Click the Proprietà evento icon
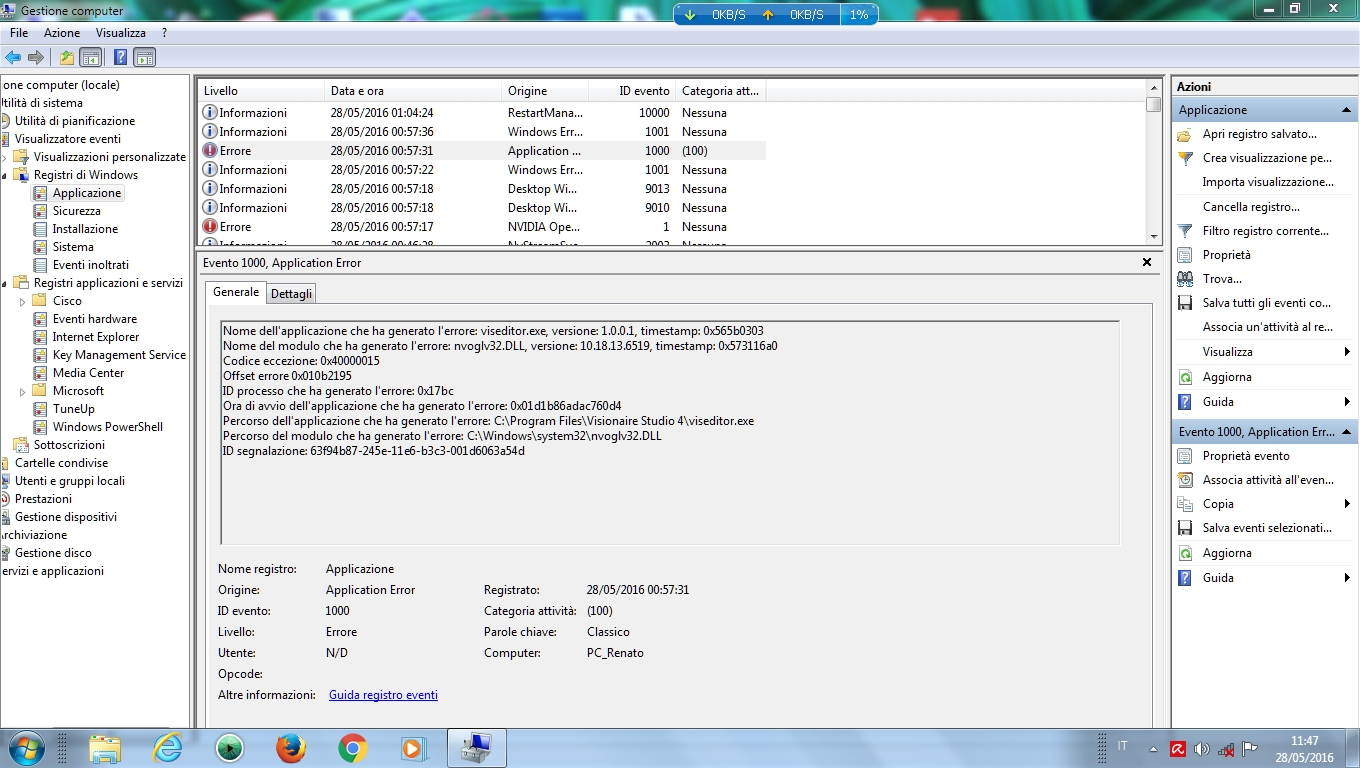Screen dimensions: 1360x768 click(x=1185, y=456)
